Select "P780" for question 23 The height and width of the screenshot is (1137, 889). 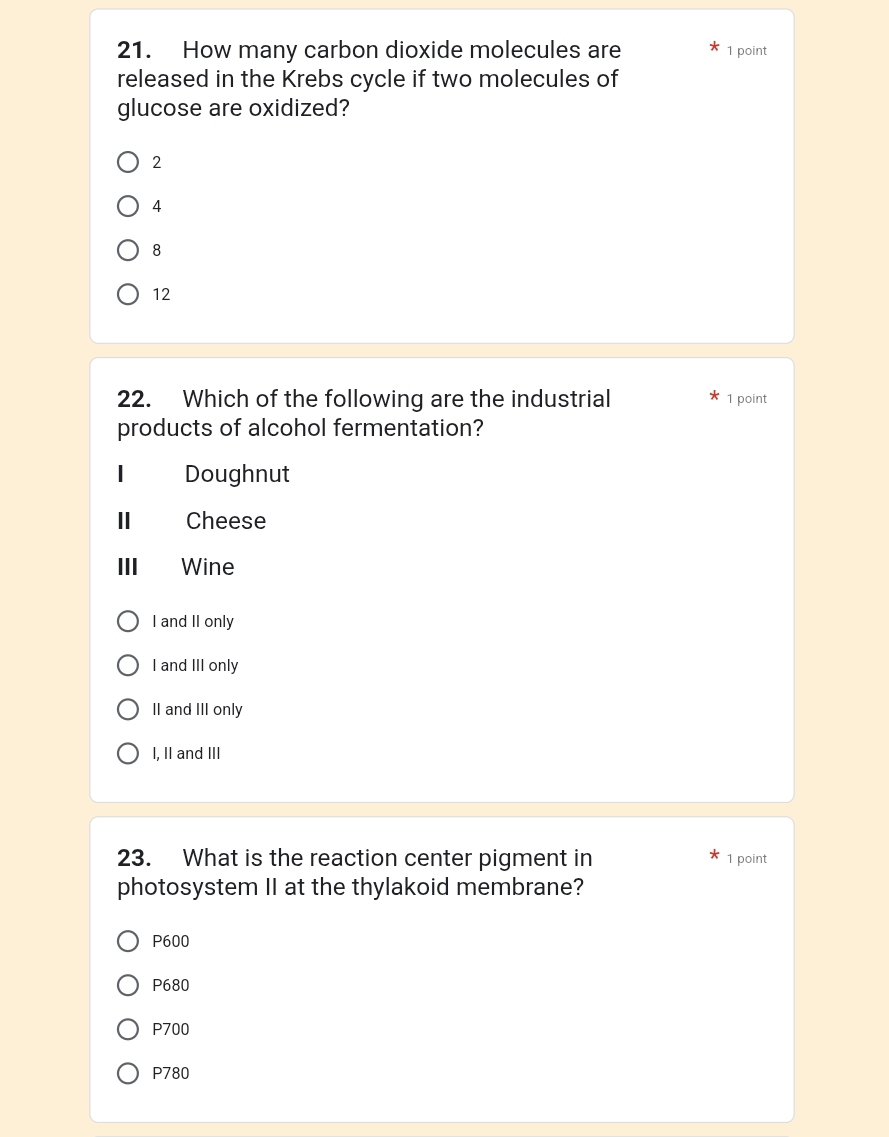(x=128, y=1073)
